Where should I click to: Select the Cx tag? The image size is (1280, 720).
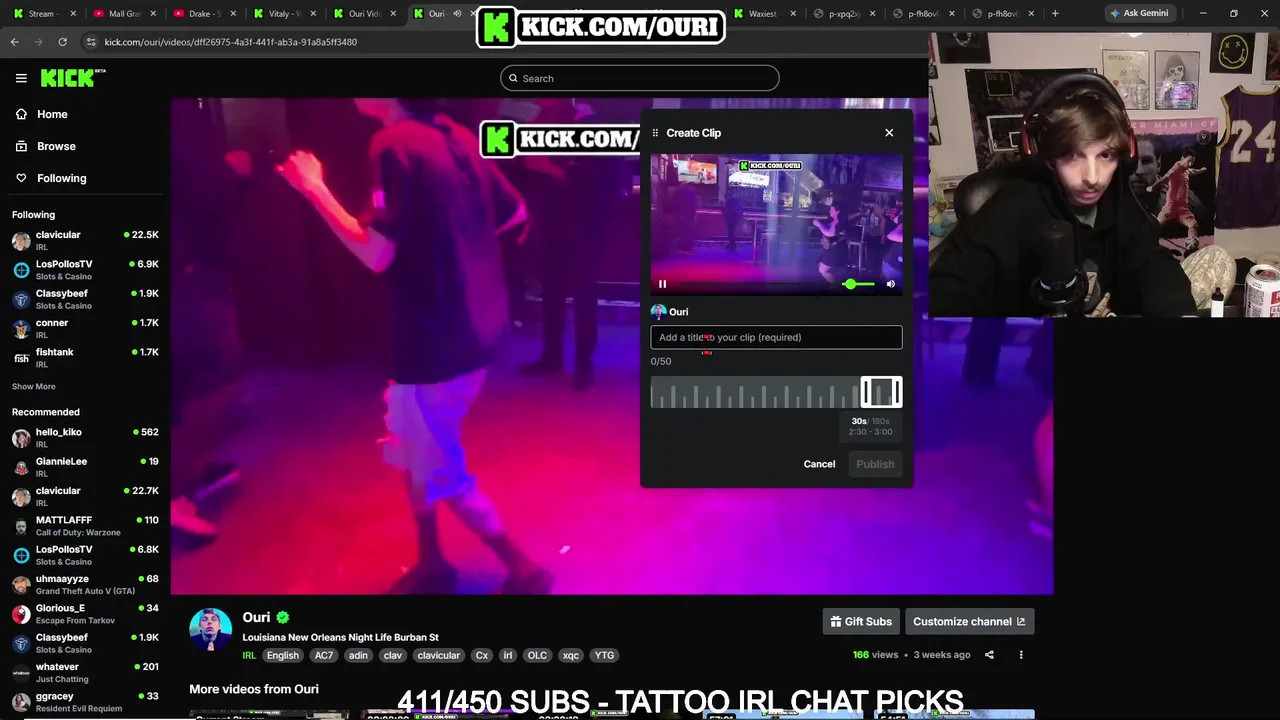(x=482, y=655)
